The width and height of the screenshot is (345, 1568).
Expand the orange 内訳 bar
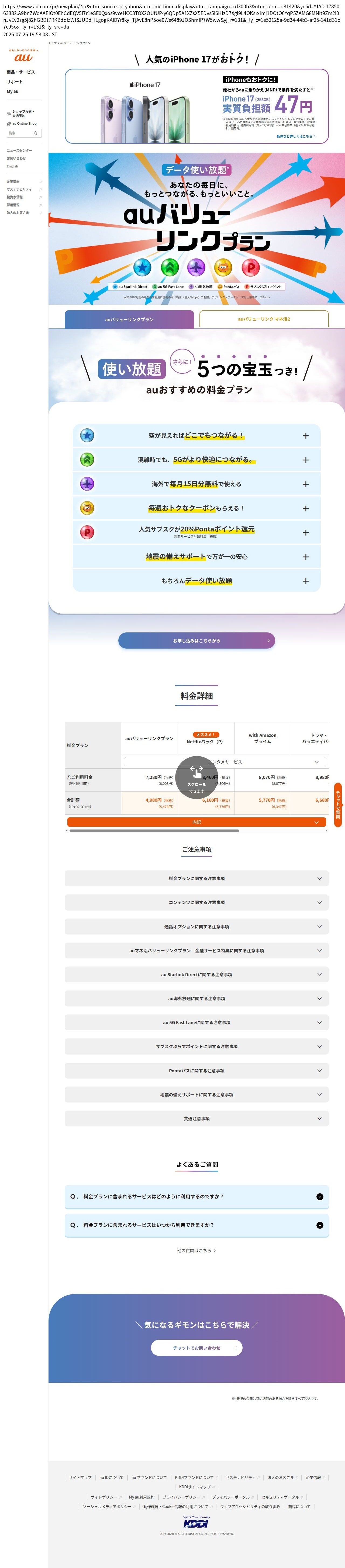[196, 822]
